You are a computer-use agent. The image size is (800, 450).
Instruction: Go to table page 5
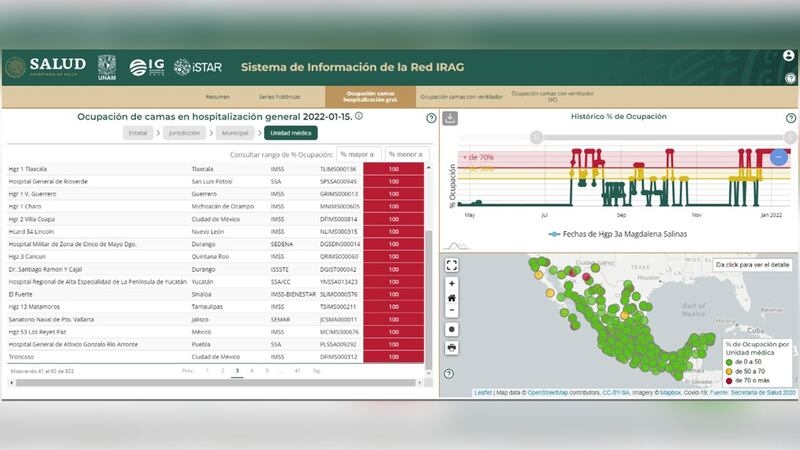pos(267,371)
